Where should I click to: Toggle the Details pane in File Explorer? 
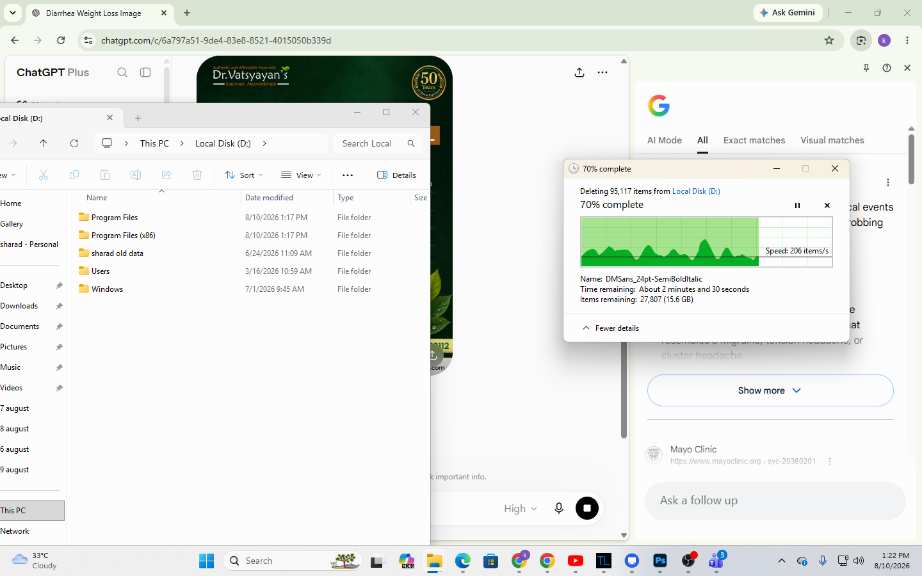click(396, 175)
